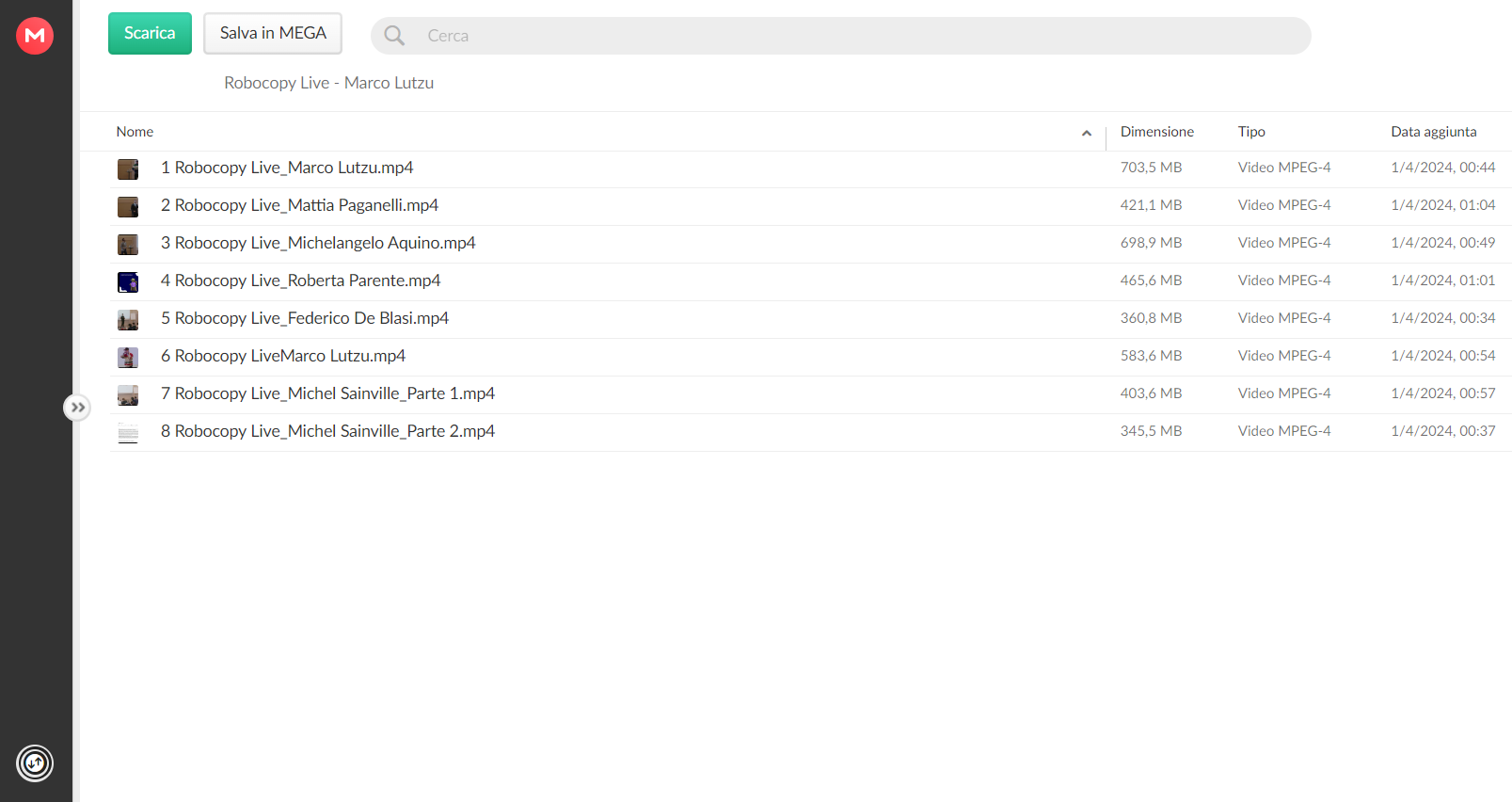Click thumbnail of 2 Robocopy Live_Mattia Paganelli.mp4
The height and width of the screenshot is (802, 1512).
pos(128,206)
